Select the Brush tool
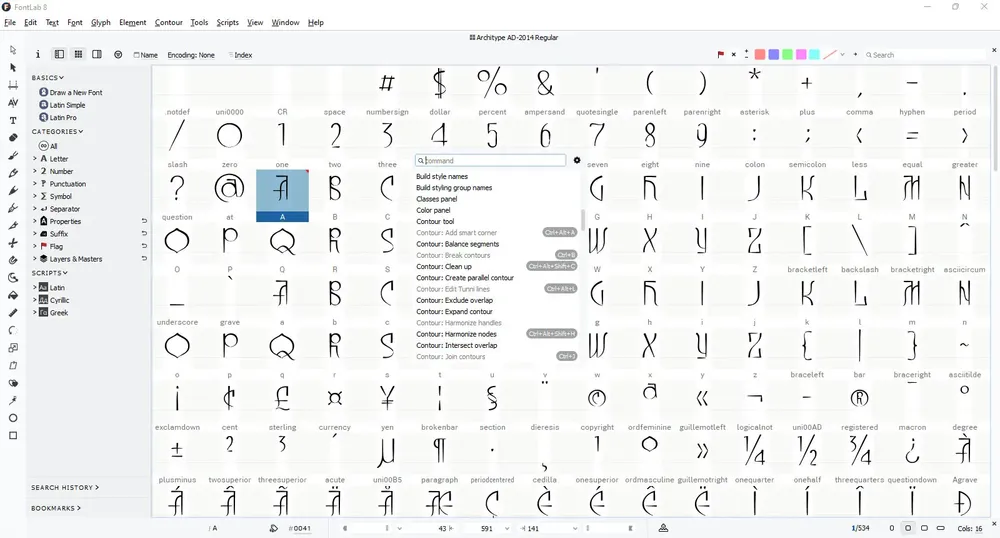The image size is (1000, 538). [x=13, y=155]
